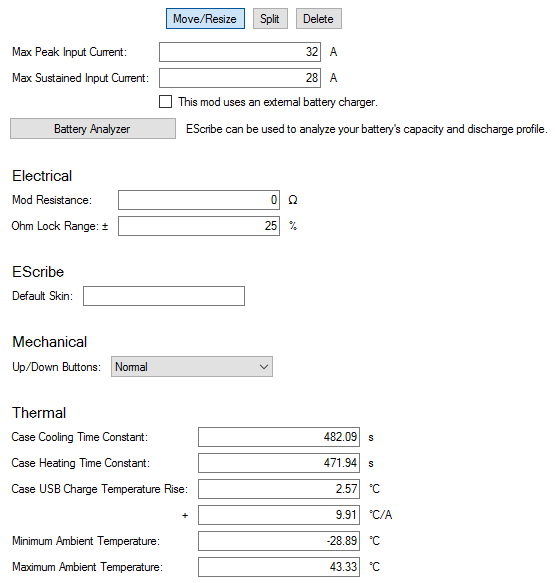Select the Max Peak Input Current label
This screenshot has height=583, width=555.
[x=70, y=52]
